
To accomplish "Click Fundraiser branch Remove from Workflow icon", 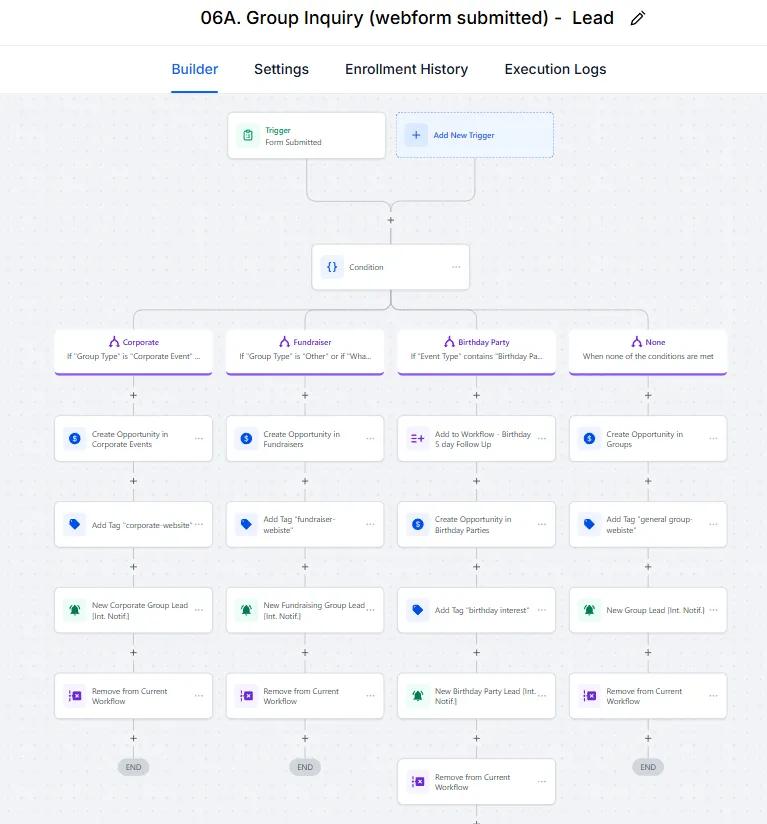I will 246,696.
